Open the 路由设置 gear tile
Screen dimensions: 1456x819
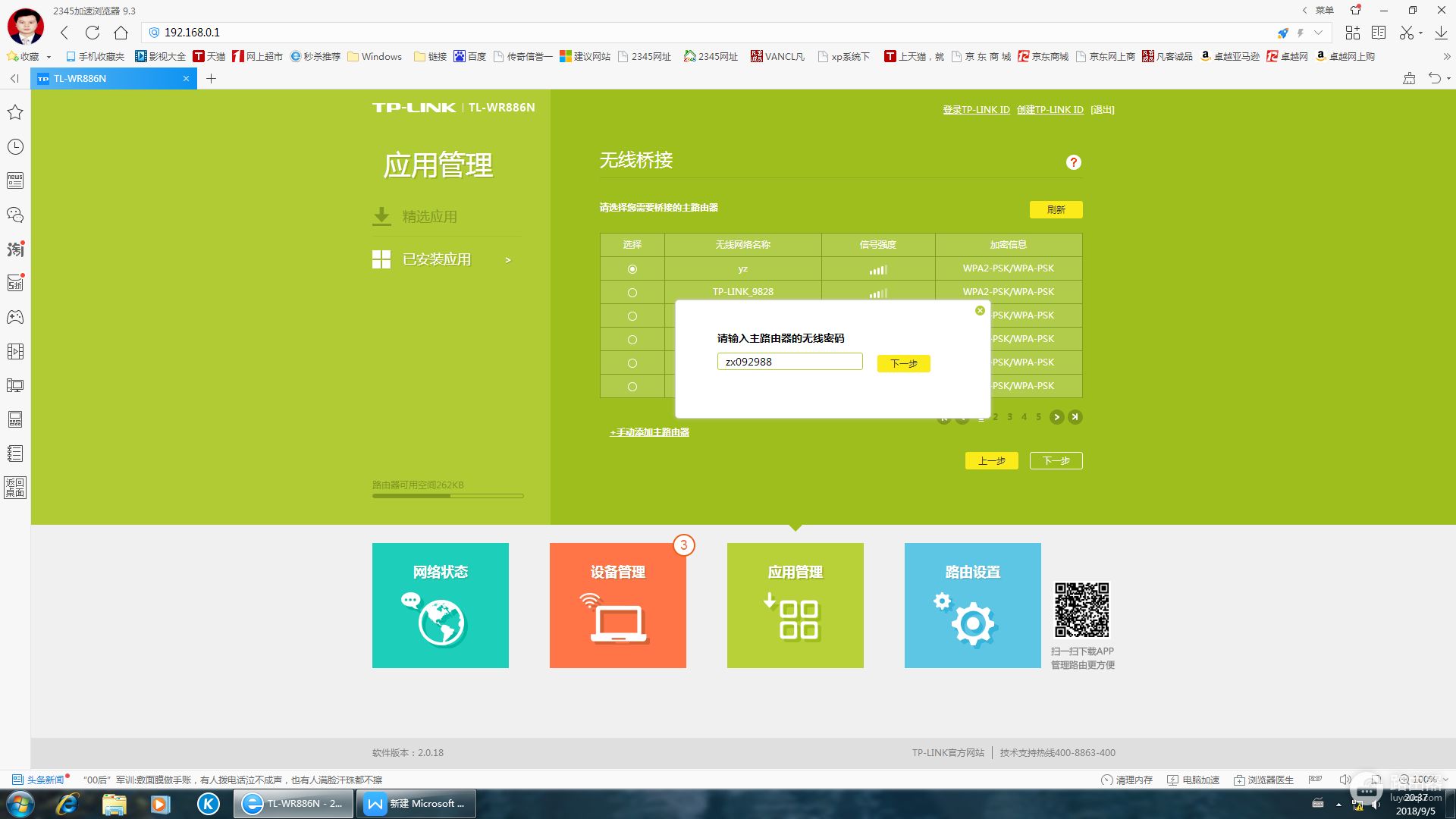pos(972,605)
